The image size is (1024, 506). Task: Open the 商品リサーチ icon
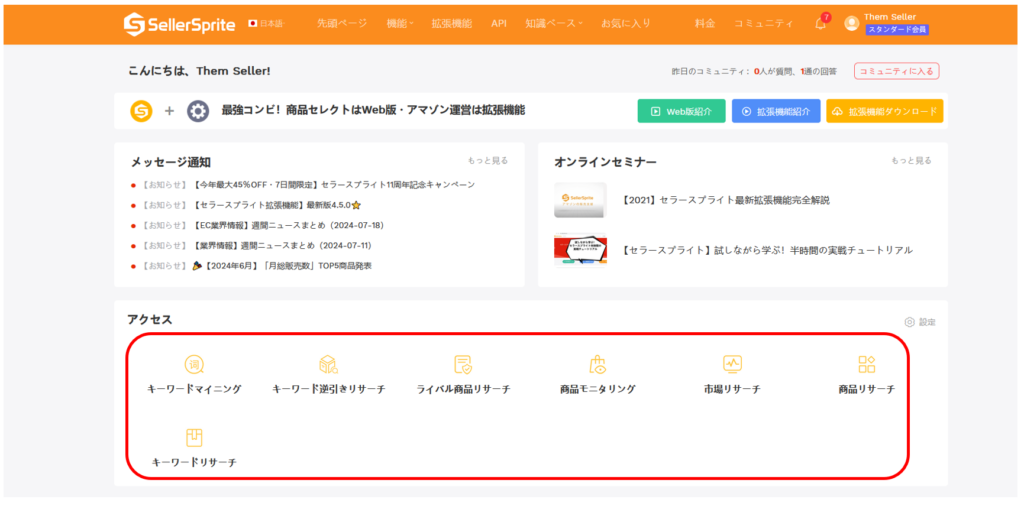[x=866, y=365]
